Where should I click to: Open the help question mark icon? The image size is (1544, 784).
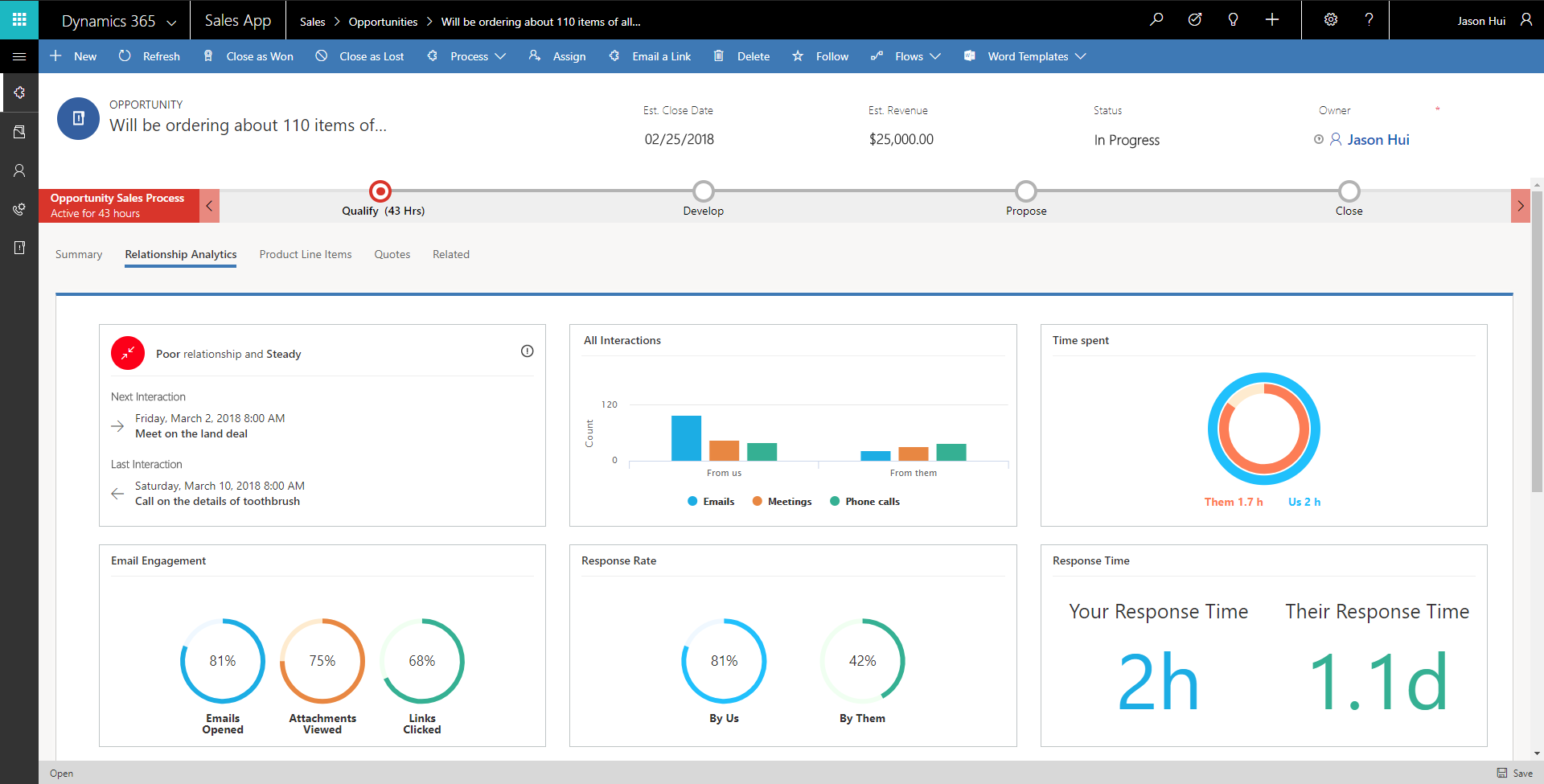(1369, 19)
